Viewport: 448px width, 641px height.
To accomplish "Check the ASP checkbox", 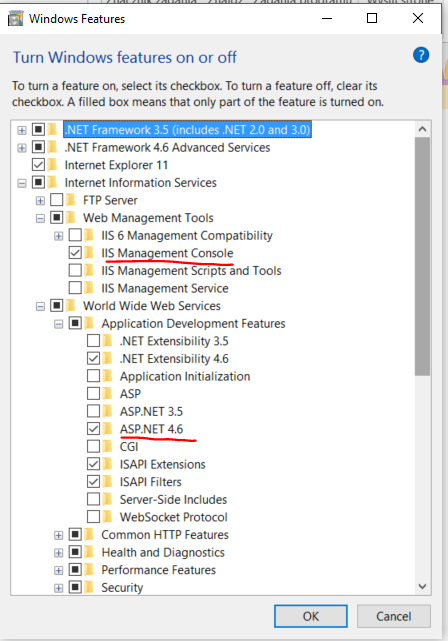I will pos(93,393).
